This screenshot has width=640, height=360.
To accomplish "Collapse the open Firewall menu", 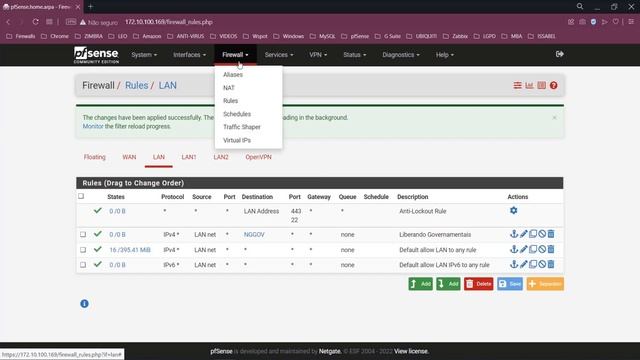I will [235, 55].
